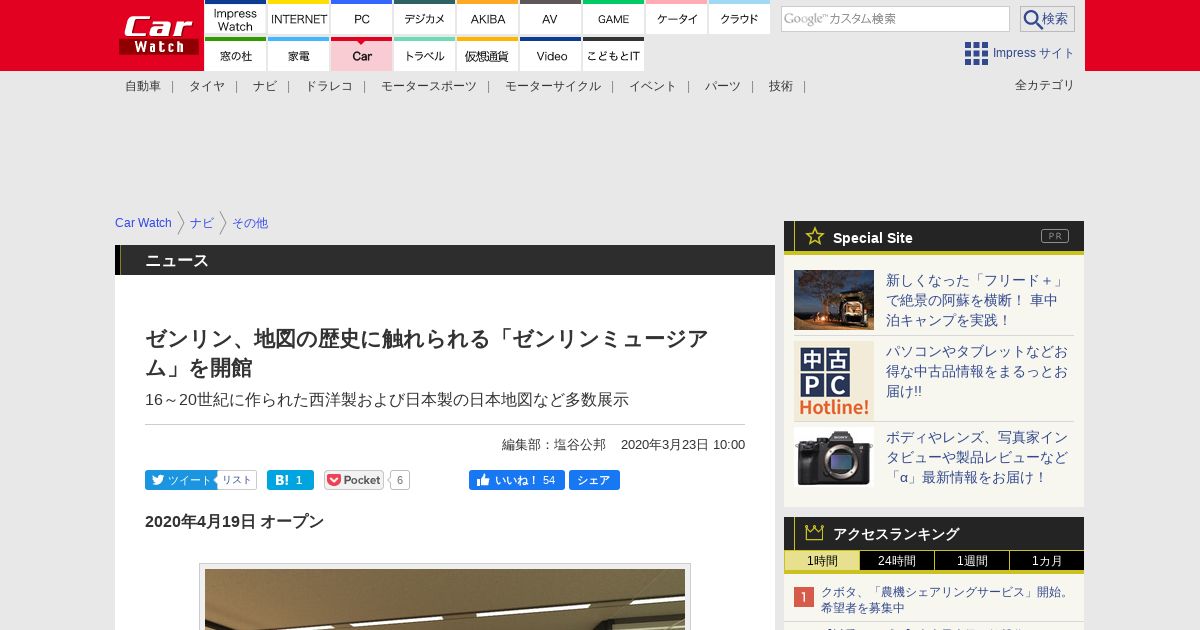The height and width of the screenshot is (630, 1200).
Task: Click the Car Watch logo
Action: coord(159,35)
